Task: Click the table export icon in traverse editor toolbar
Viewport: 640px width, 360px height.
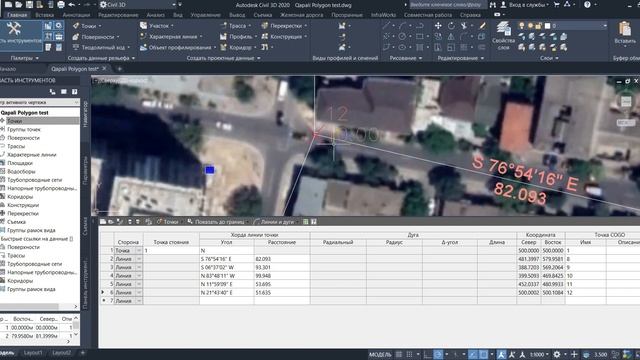Action: [306, 222]
